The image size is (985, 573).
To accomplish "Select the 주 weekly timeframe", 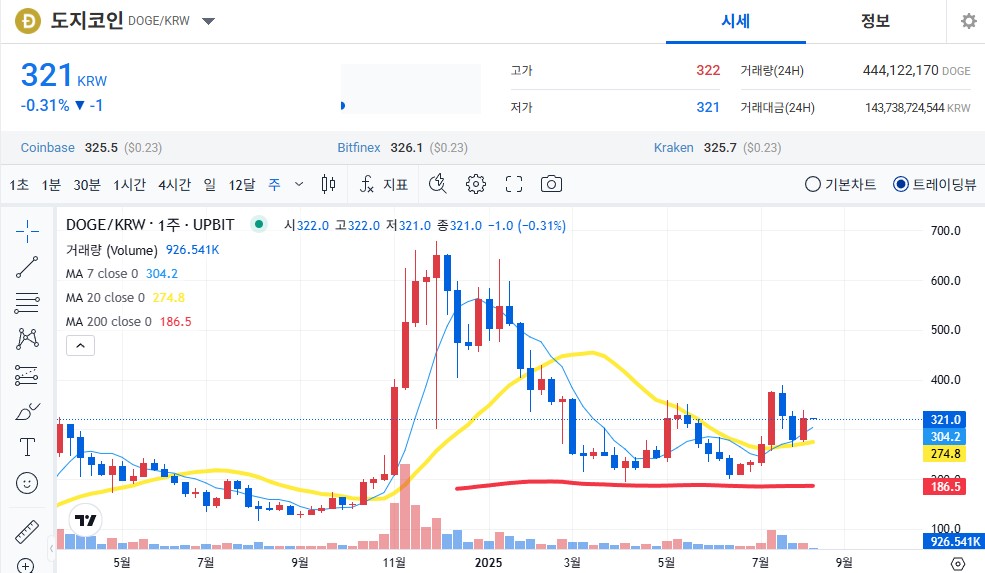I will [274, 184].
